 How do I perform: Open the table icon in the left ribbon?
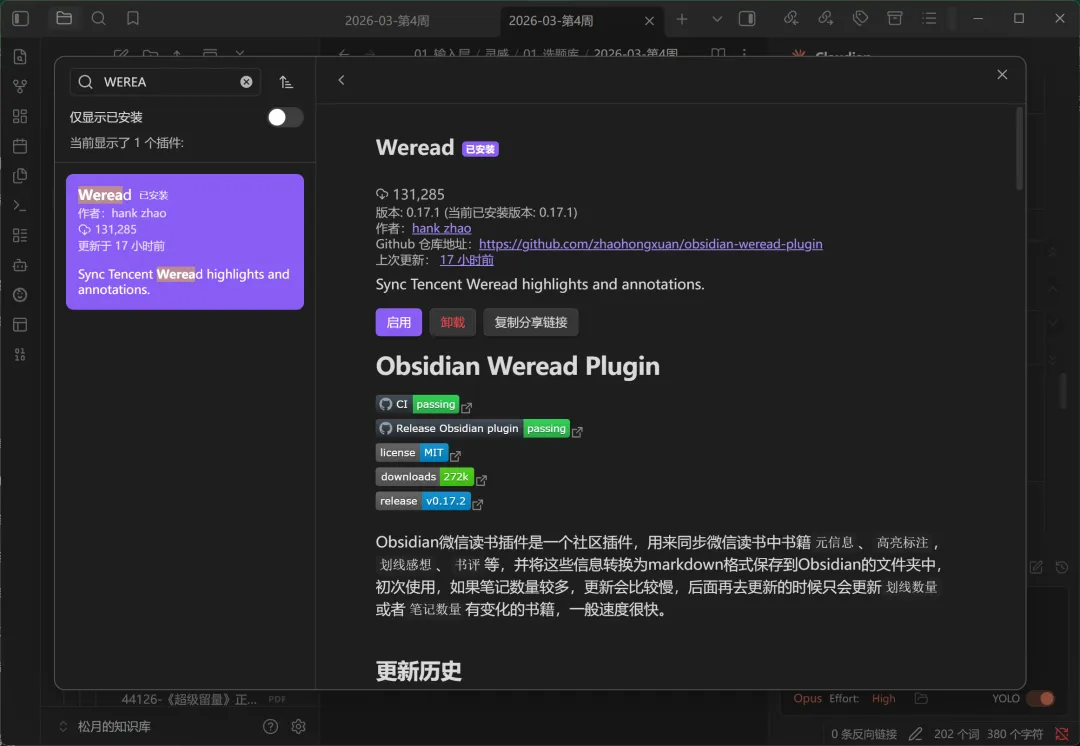[20, 323]
